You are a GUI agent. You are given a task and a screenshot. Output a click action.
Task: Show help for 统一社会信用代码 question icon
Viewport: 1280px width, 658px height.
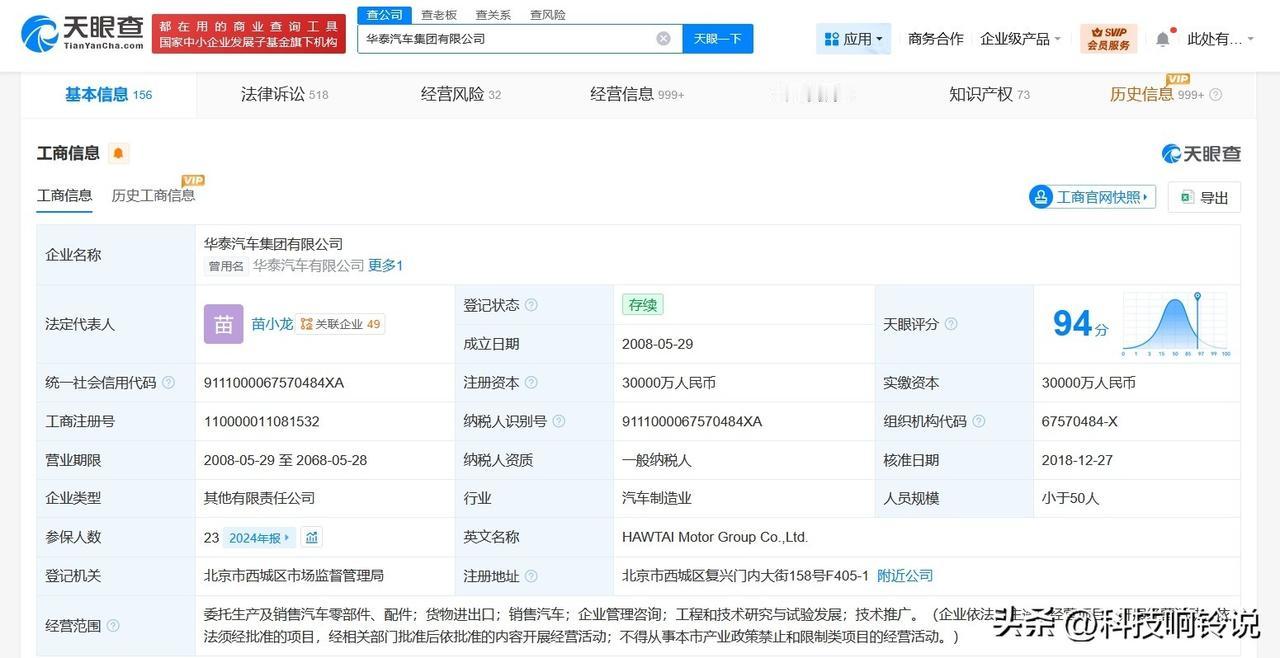pyautogui.click(x=168, y=383)
